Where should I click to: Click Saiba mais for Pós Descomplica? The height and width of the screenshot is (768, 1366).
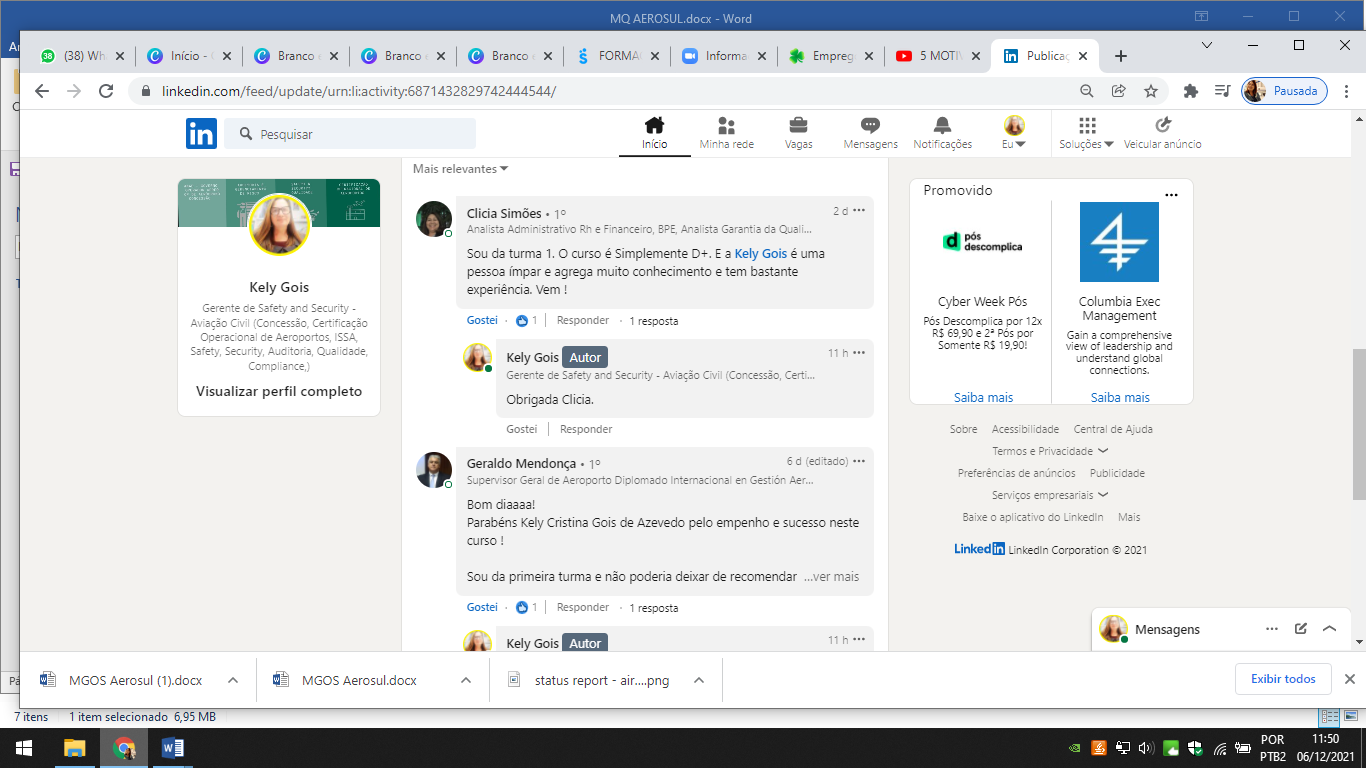click(983, 397)
